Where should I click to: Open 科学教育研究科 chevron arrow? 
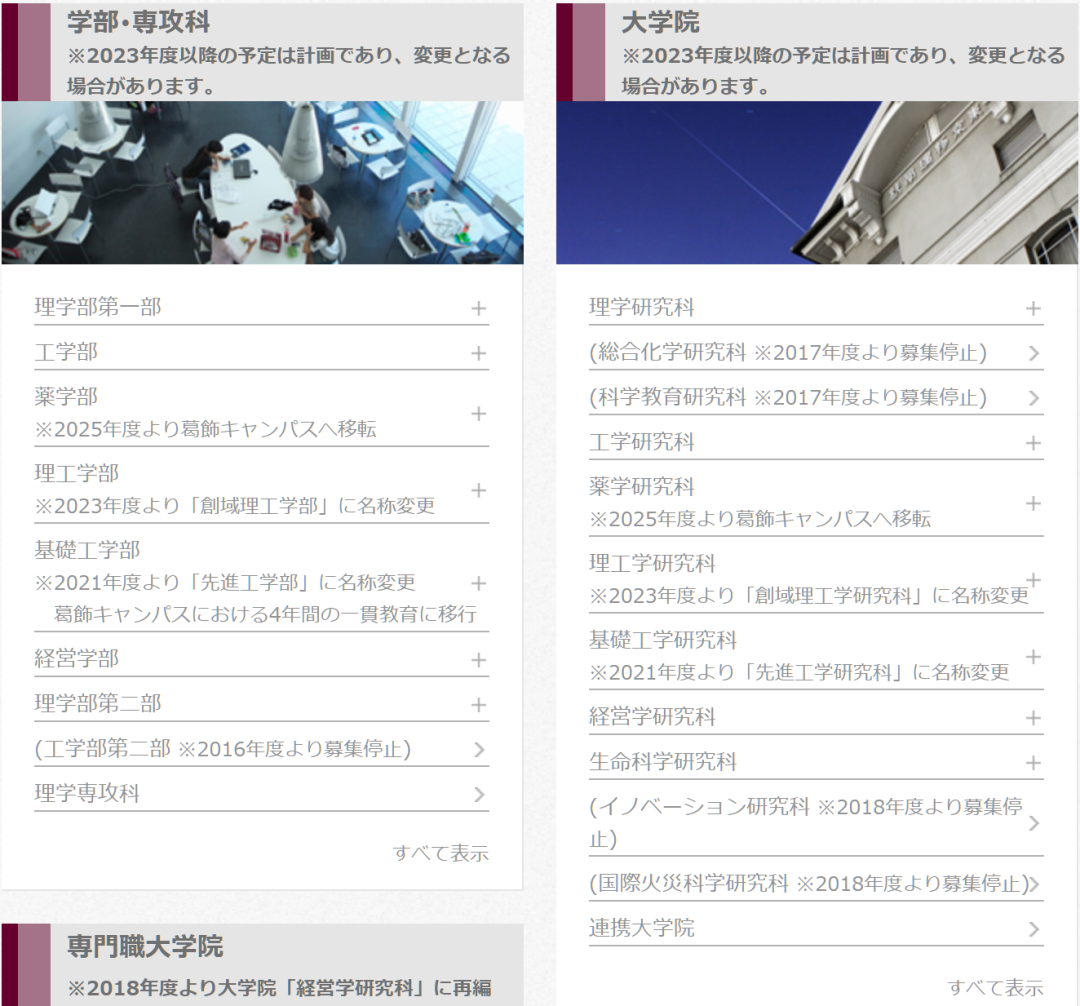pos(1034,398)
